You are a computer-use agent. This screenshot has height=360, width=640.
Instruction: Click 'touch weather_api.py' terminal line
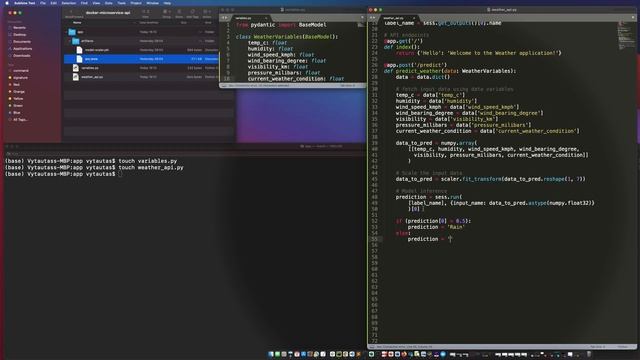click(x=151, y=167)
